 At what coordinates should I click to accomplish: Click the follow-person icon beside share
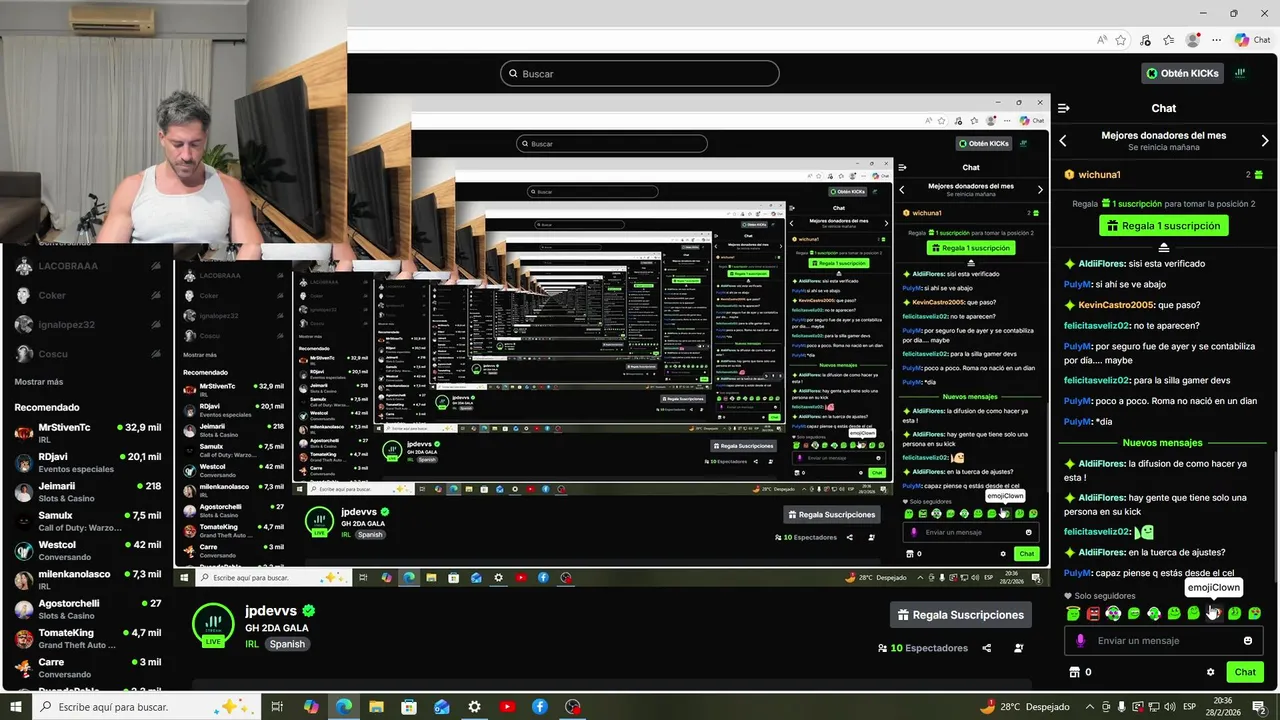[x=1019, y=648]
